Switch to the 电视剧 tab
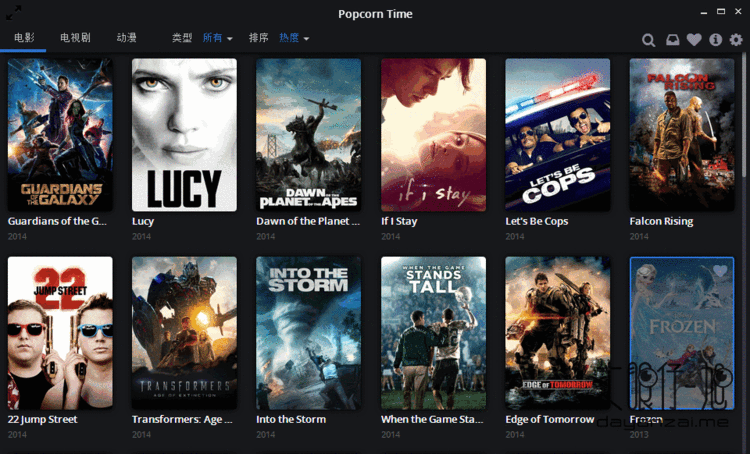This screenshot has height=454, width=750. 75,37
